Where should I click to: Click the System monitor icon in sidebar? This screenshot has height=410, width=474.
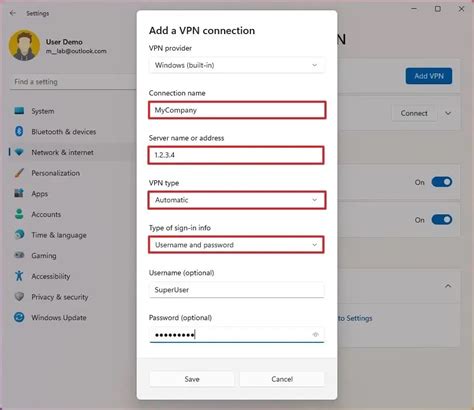point(19,111)
